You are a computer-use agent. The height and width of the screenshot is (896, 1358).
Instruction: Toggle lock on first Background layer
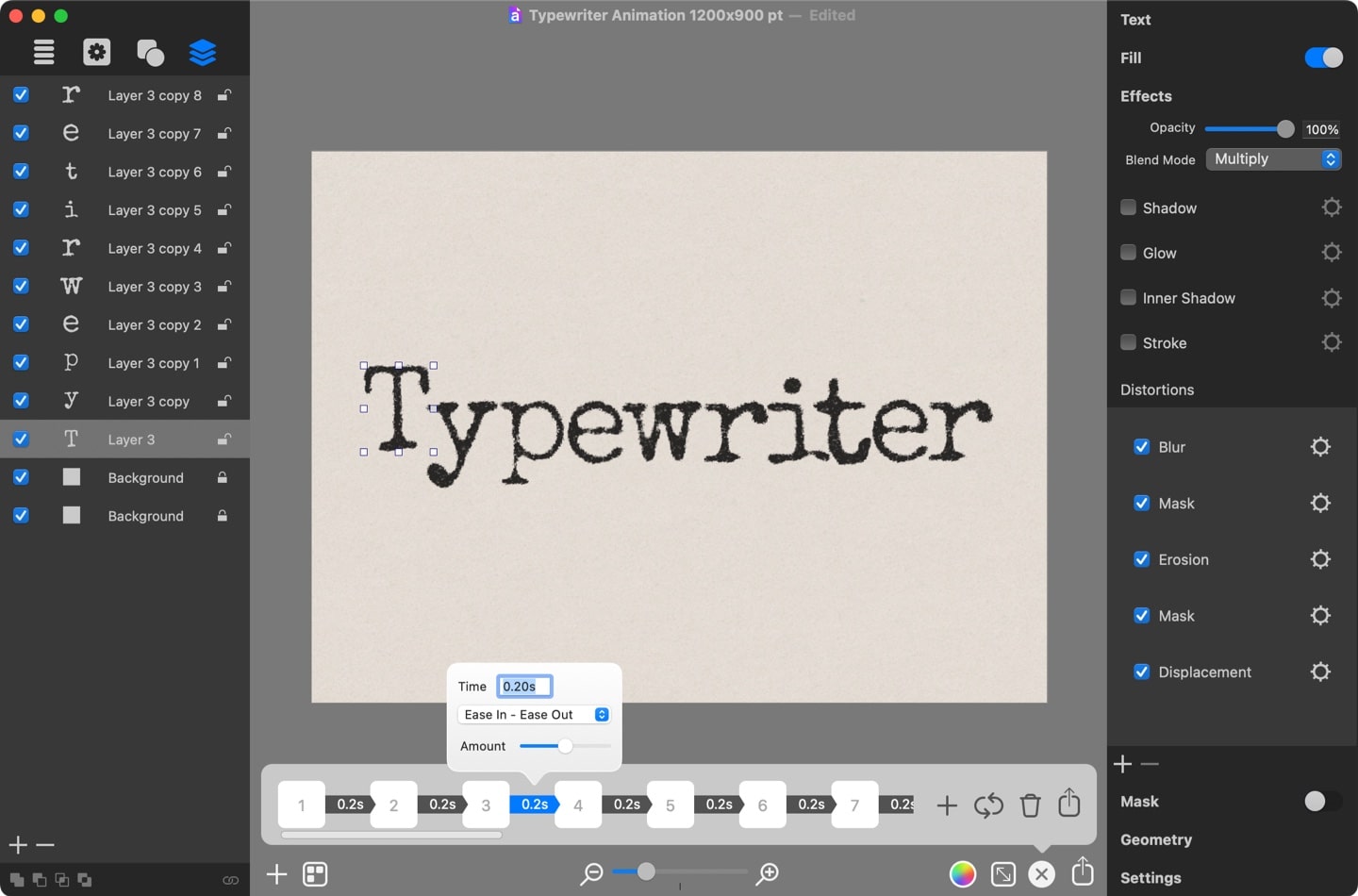[x=223, y=477]
